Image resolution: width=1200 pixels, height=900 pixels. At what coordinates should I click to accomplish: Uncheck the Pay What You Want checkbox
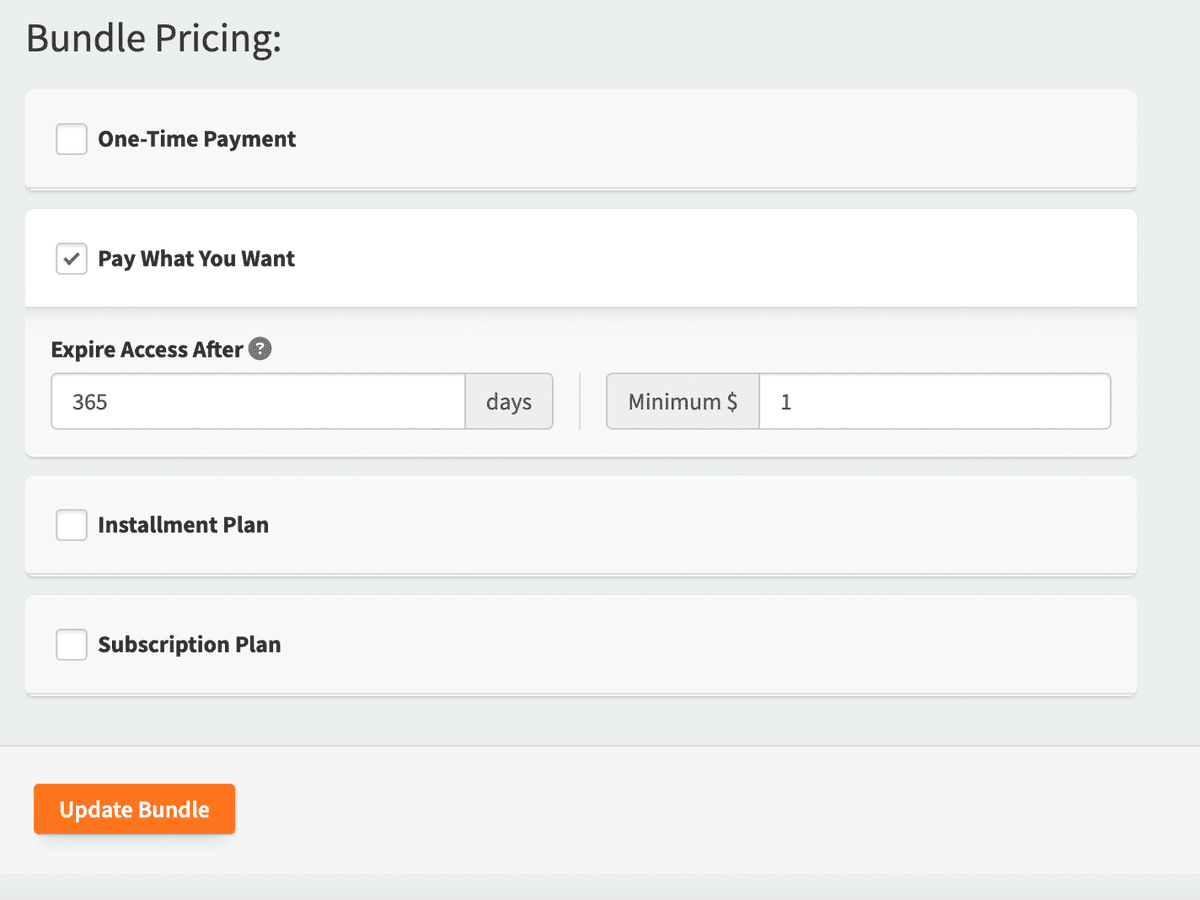coord(71,259)
